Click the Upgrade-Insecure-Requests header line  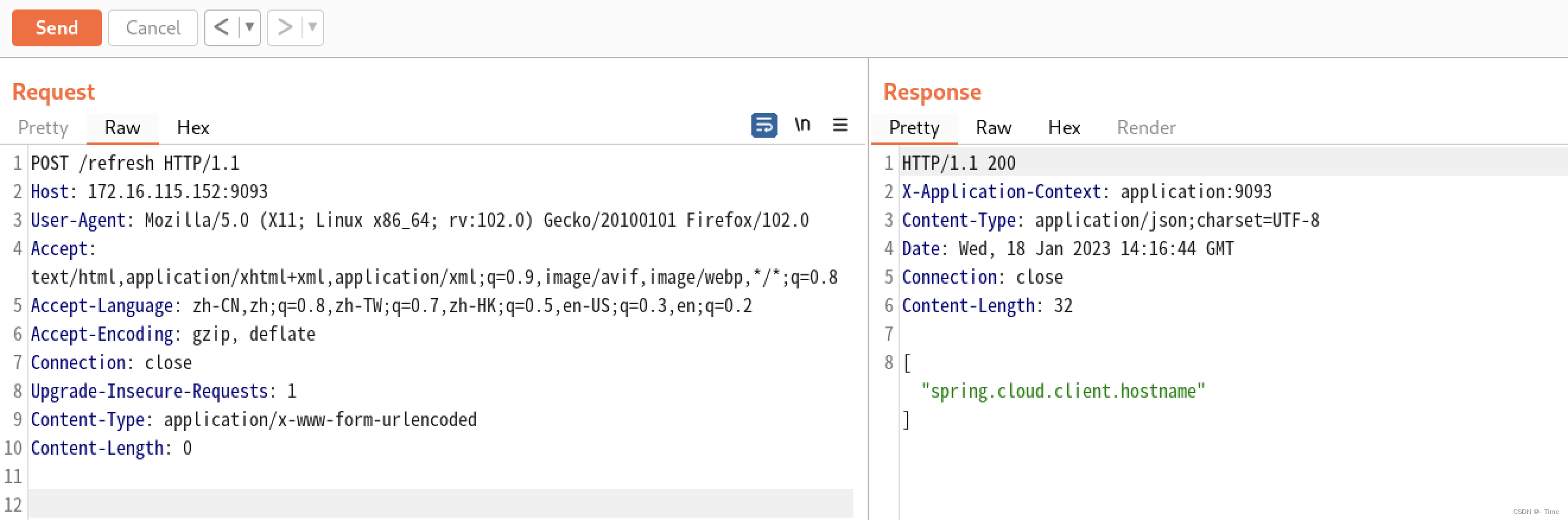pos(164,391)
